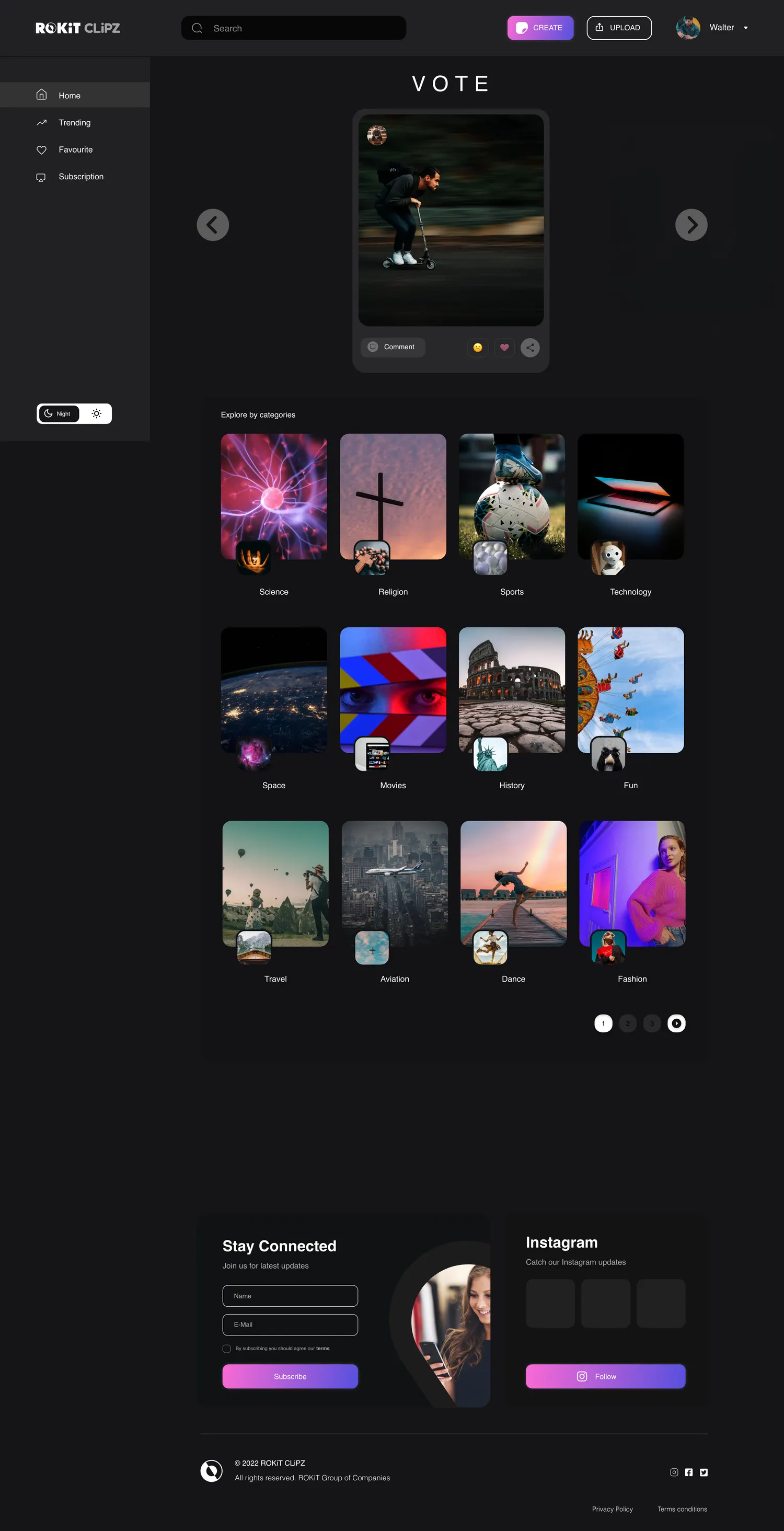Click the first Instagram placeholder tile
The height and width of the screenshot is (1531, 784).
tap(550, 1304)
